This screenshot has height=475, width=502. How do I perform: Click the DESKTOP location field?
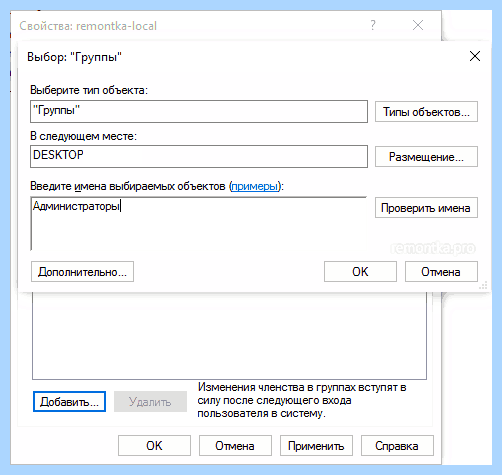pyautogui.click(x=199, y=156)
